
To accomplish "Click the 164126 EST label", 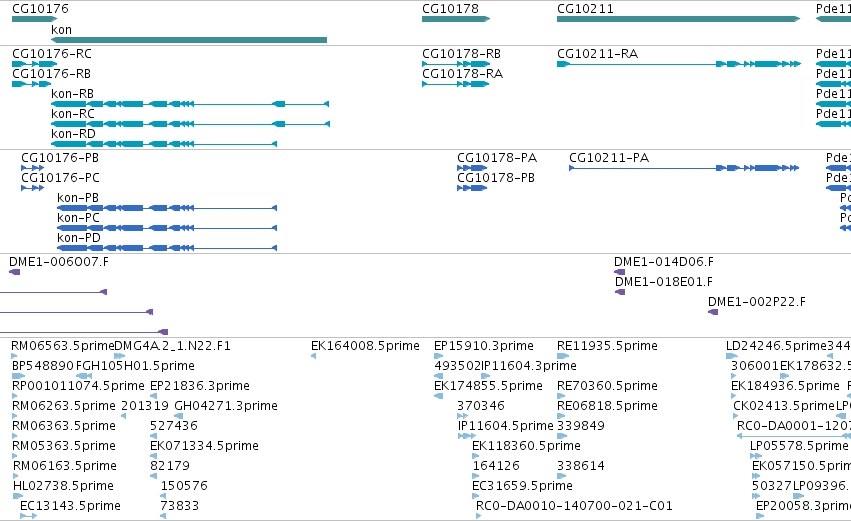I will (x=496, y=467).
